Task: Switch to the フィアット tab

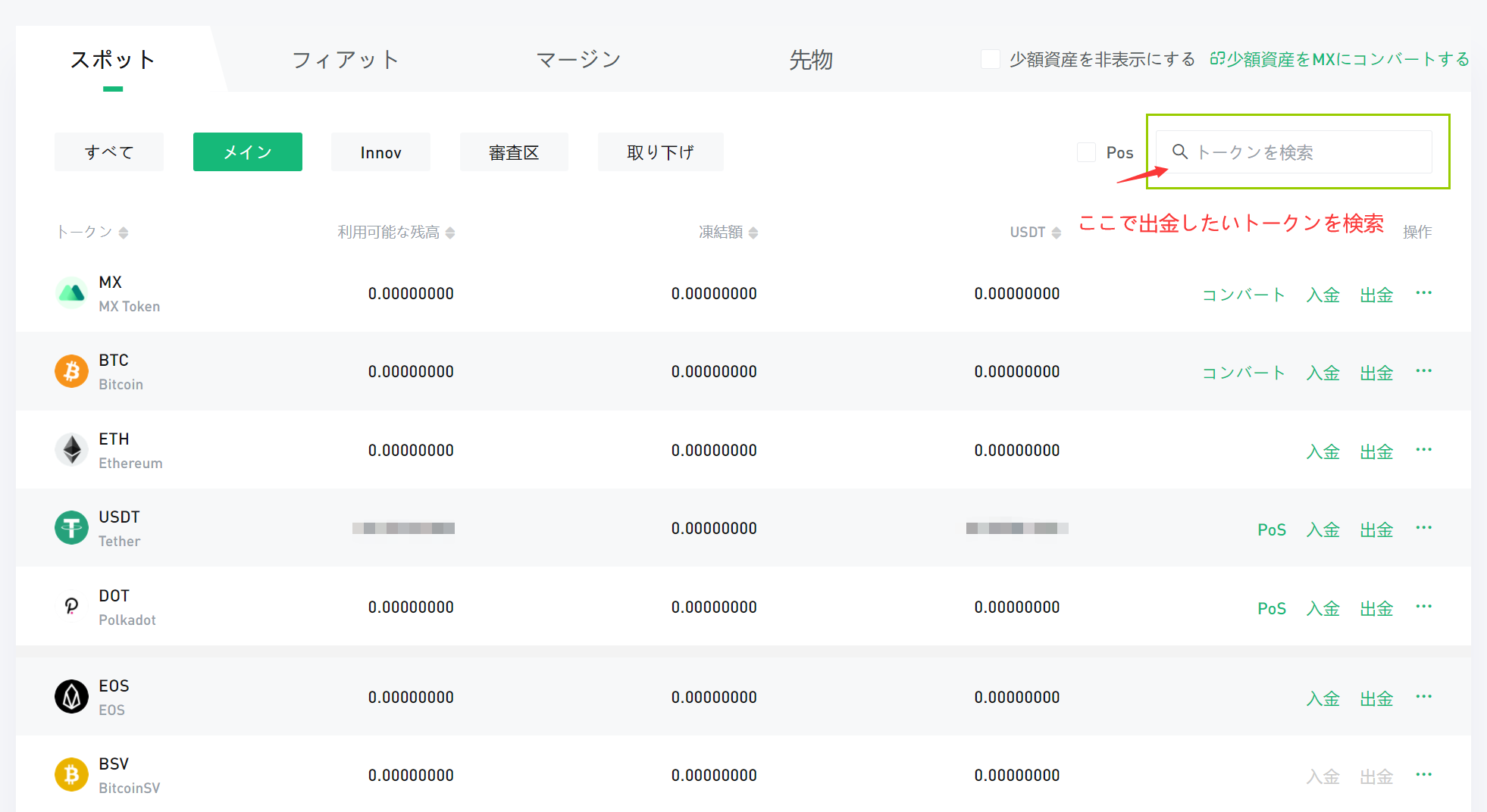Action: point(346,59)
